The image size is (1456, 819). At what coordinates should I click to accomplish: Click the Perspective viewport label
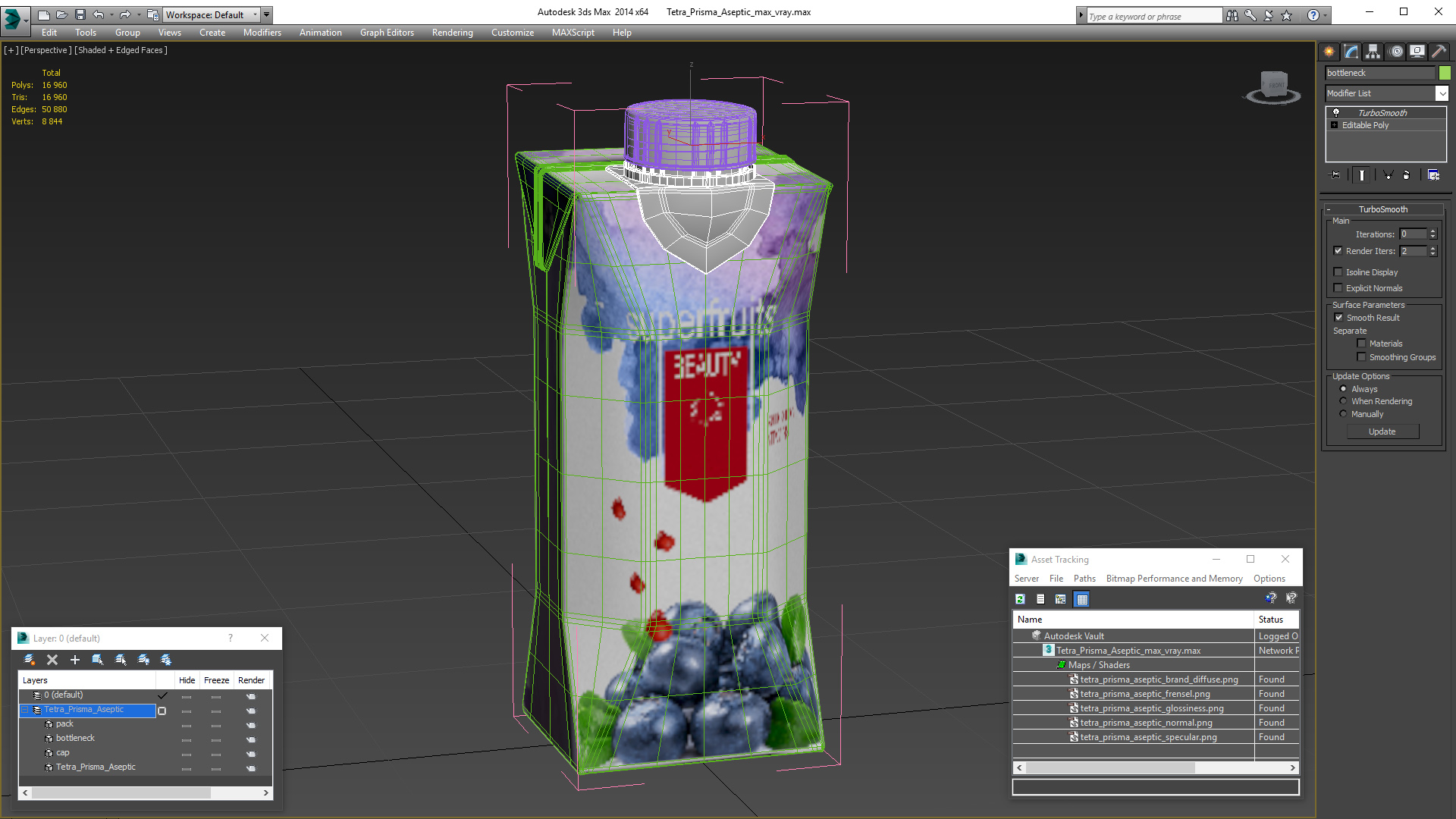pyautogui.click(x=46, y=50)
